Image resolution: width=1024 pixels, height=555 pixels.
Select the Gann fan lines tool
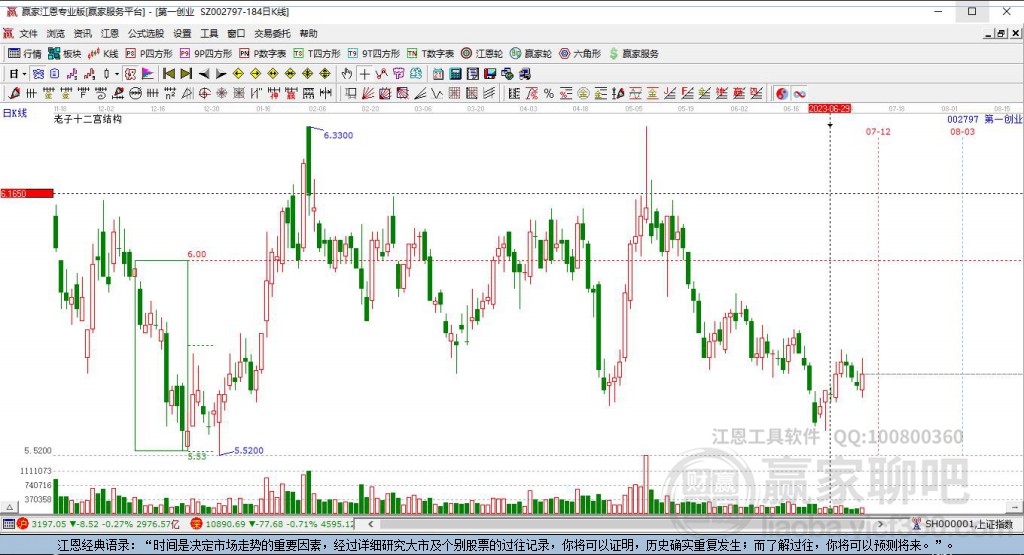coord(368,93)
